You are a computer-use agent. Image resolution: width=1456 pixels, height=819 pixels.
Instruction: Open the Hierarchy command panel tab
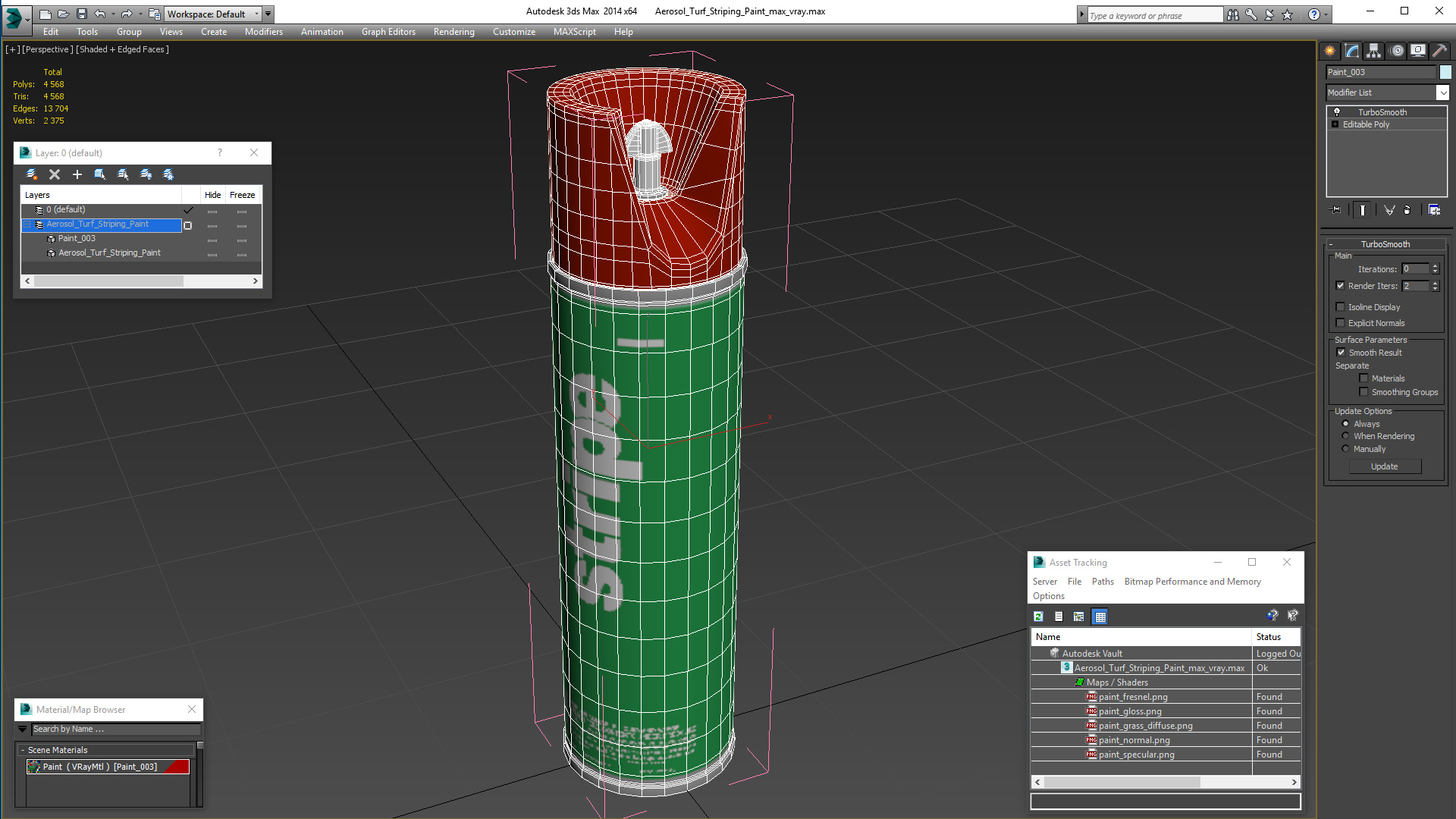coord(1374,51)
